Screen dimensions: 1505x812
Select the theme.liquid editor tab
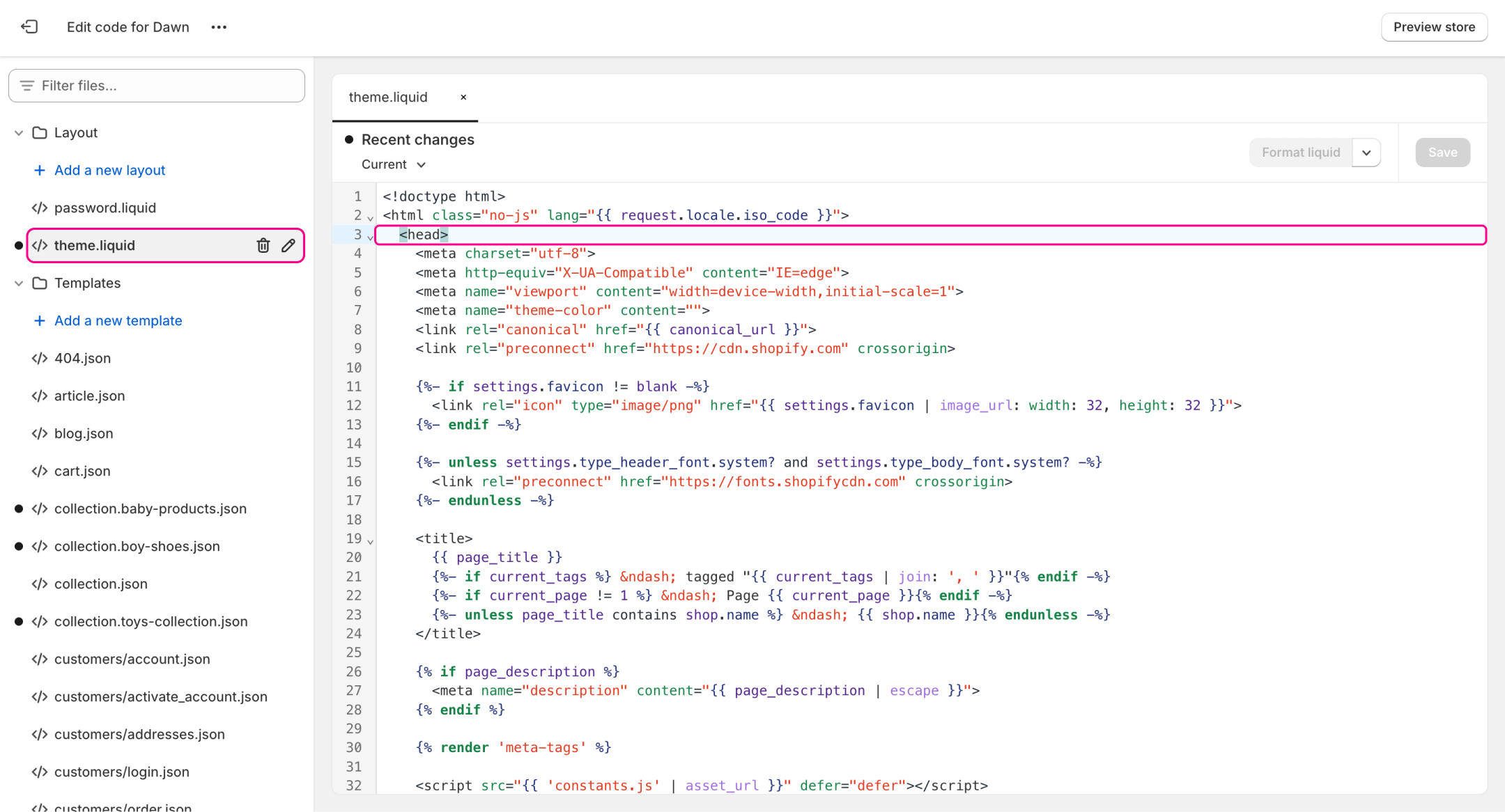pyautogui.click(x=388, y=97)
